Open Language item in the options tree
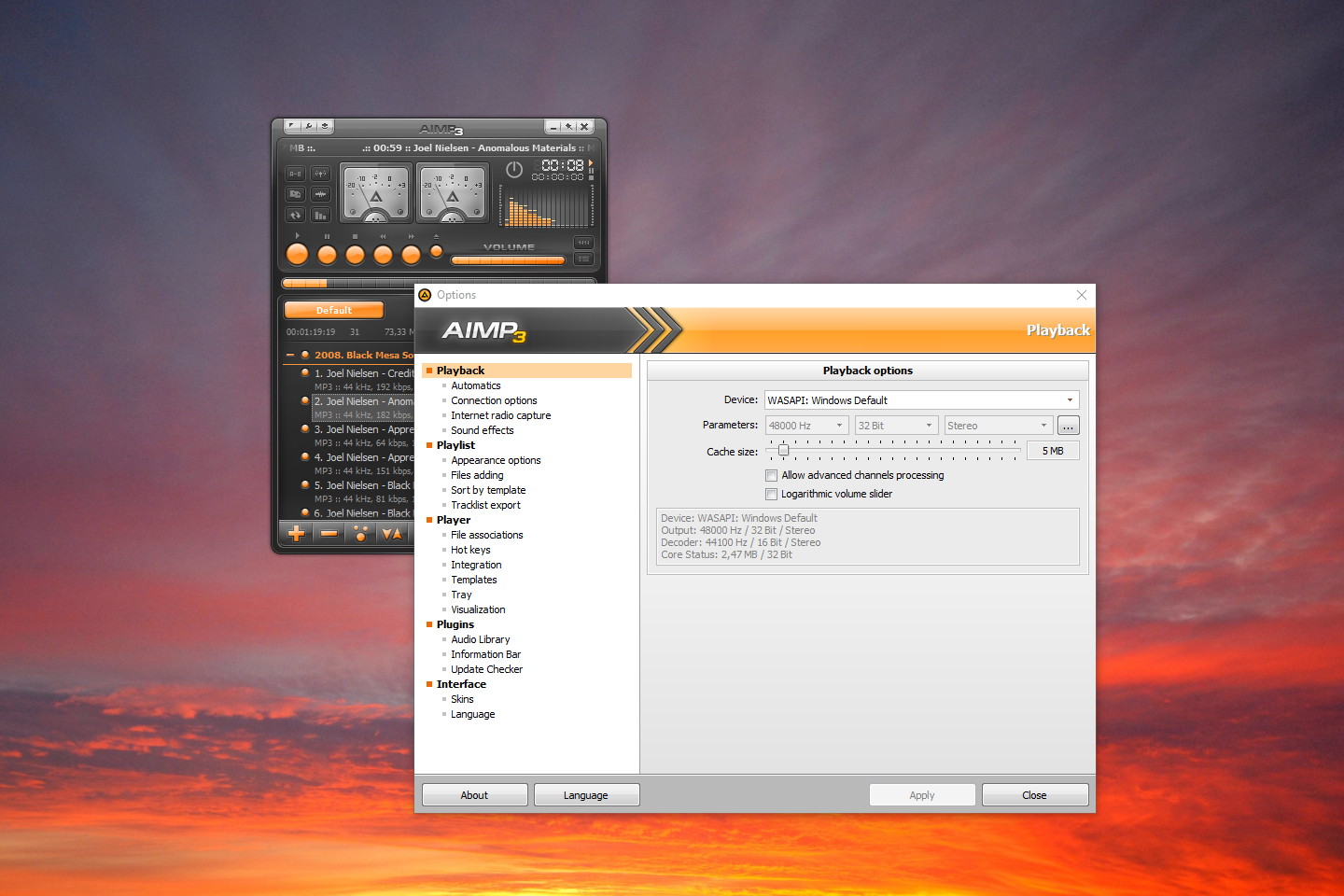This screenshot has height=896, width=1344. (473, 714)
